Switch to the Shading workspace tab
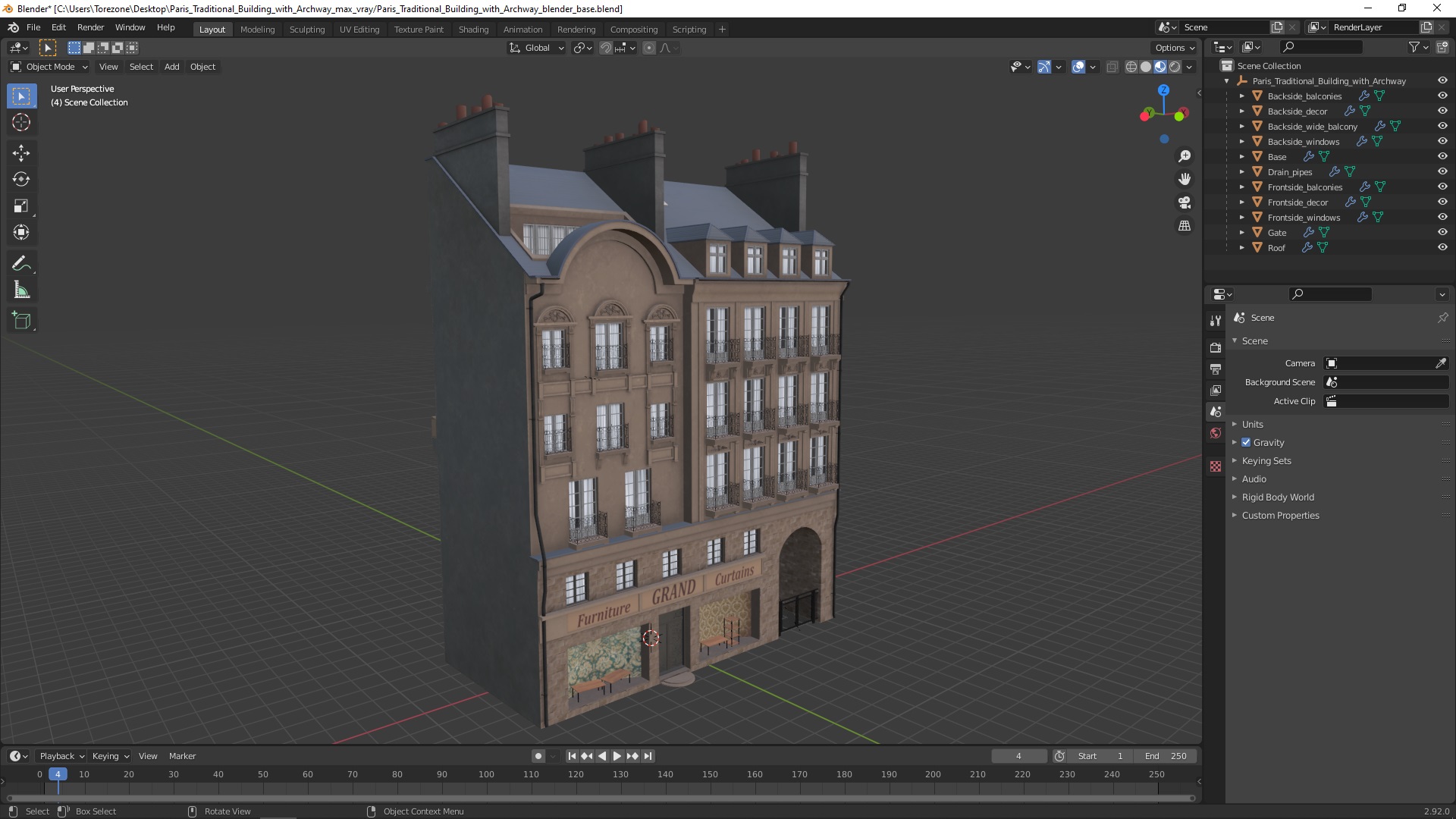The height and width of the screenshot is (819, 1456). coord(472,29)
